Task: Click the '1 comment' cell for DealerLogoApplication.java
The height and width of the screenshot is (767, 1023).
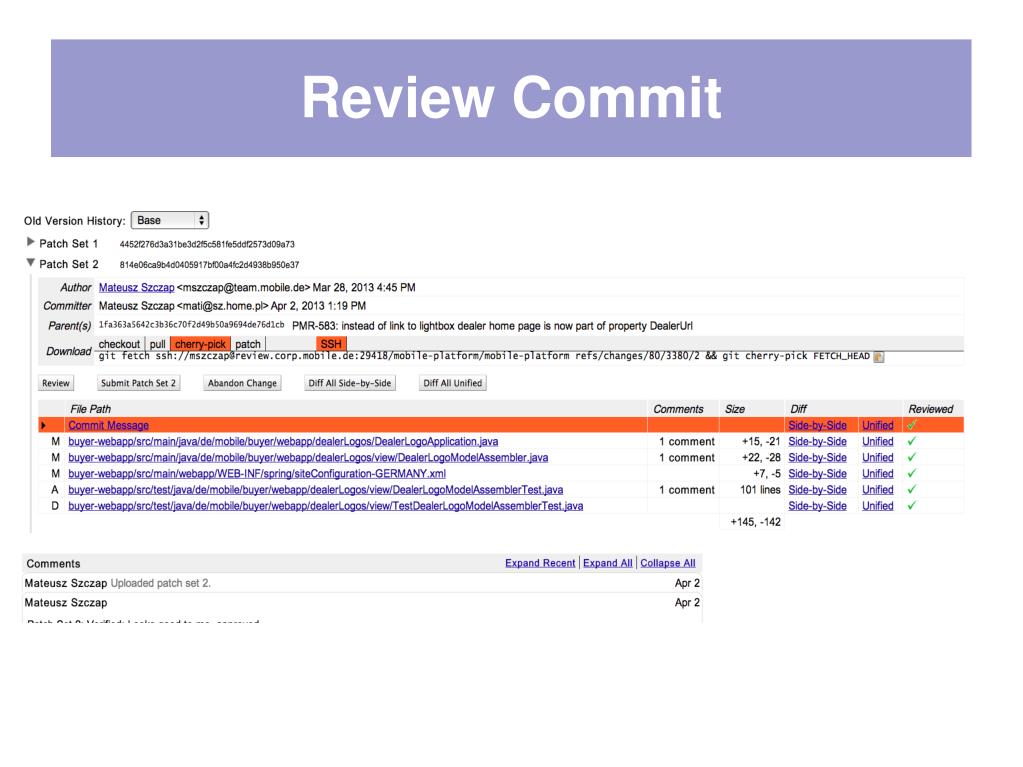Action: coord(686,442)
